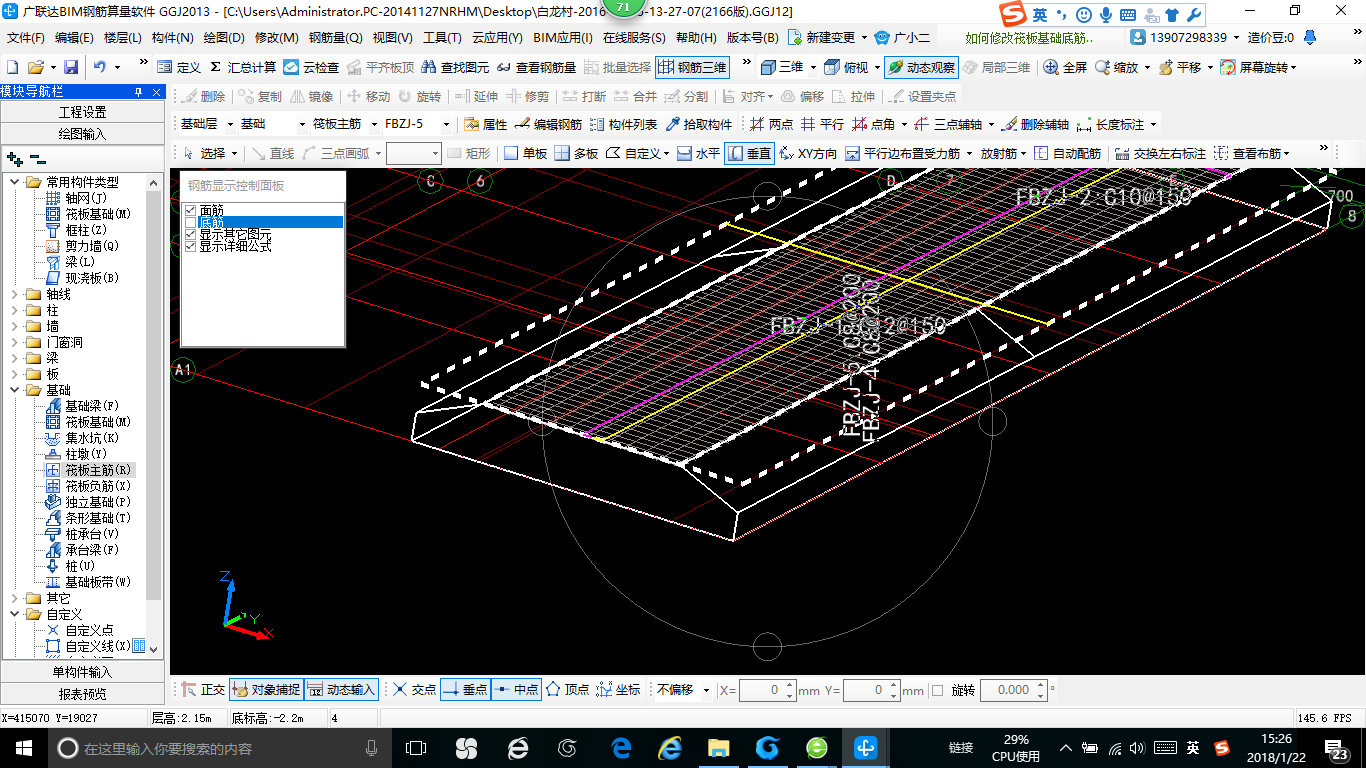Toggle 显示其它图元 checkbox
The image size is (1366, 768).
point(191,234)
